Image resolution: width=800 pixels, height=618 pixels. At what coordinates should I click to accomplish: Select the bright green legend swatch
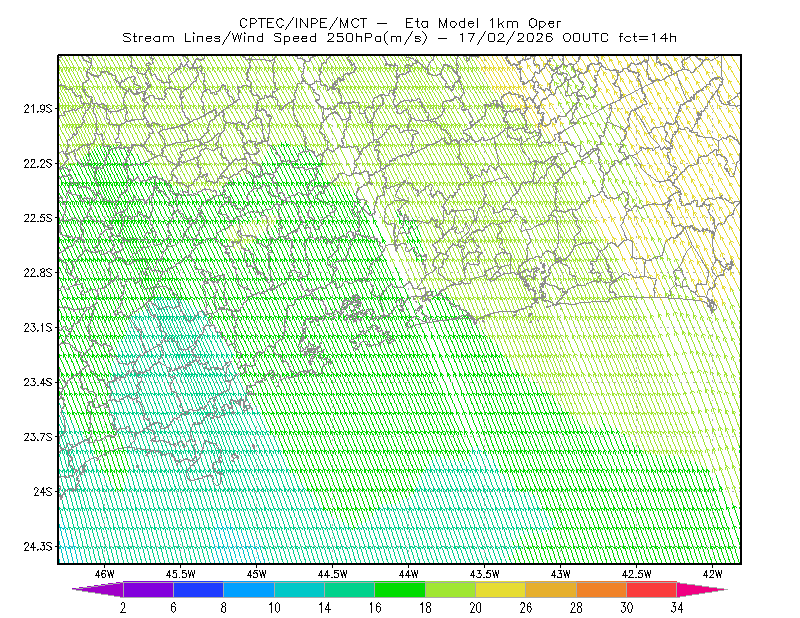[x=400, y=589]
